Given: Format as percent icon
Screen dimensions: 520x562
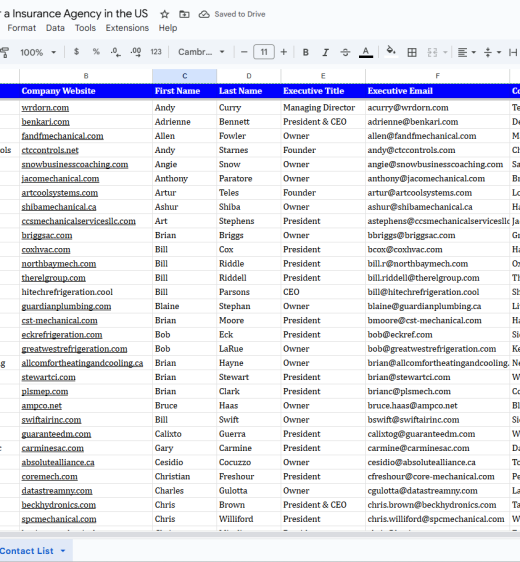Looking at the screenshot, I should 96,52.
